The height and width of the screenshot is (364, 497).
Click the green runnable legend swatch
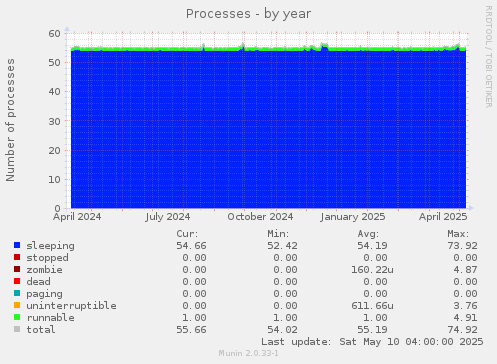(x=17, y=317)
